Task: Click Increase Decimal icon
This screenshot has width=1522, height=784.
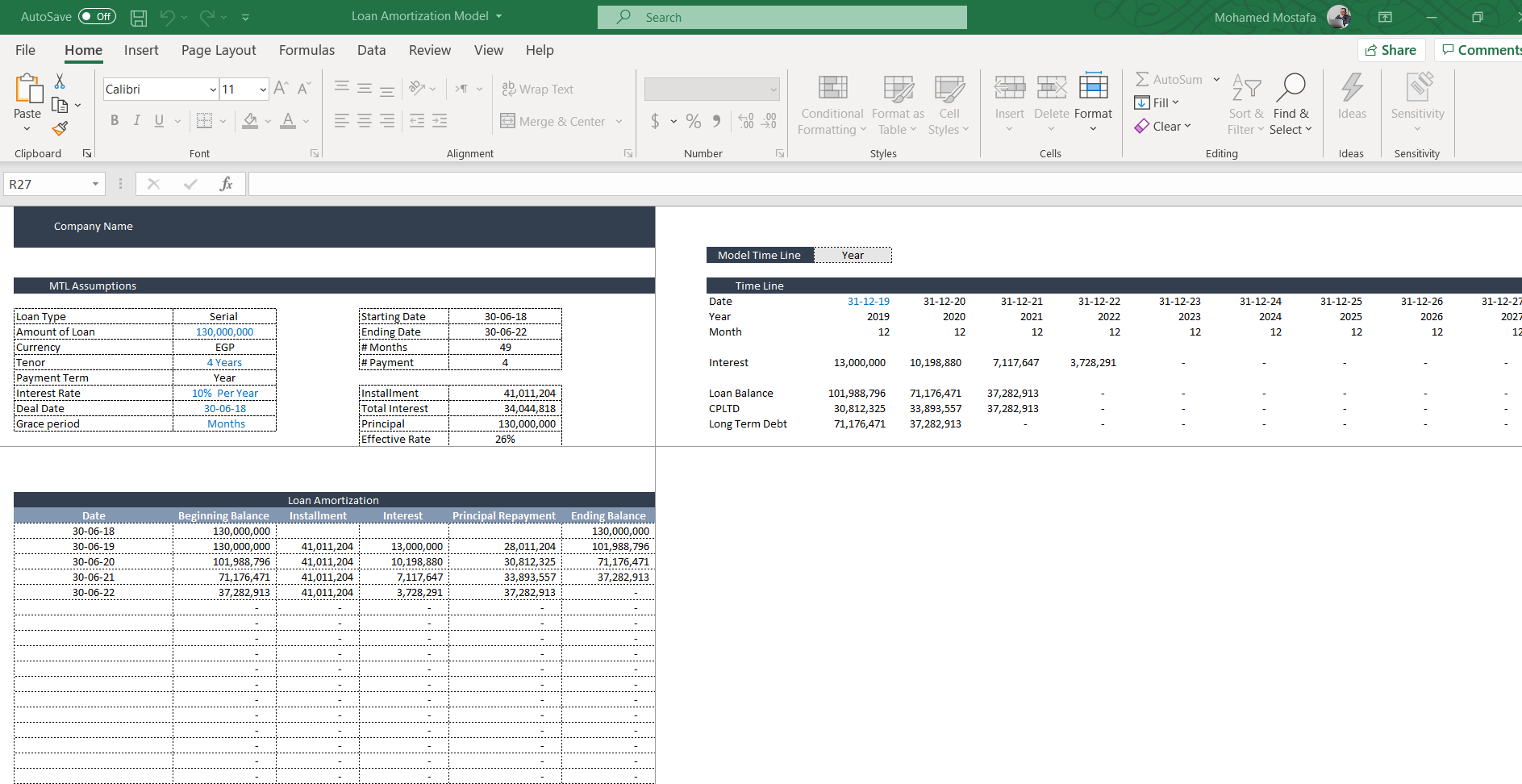Action: pos(746,121)
